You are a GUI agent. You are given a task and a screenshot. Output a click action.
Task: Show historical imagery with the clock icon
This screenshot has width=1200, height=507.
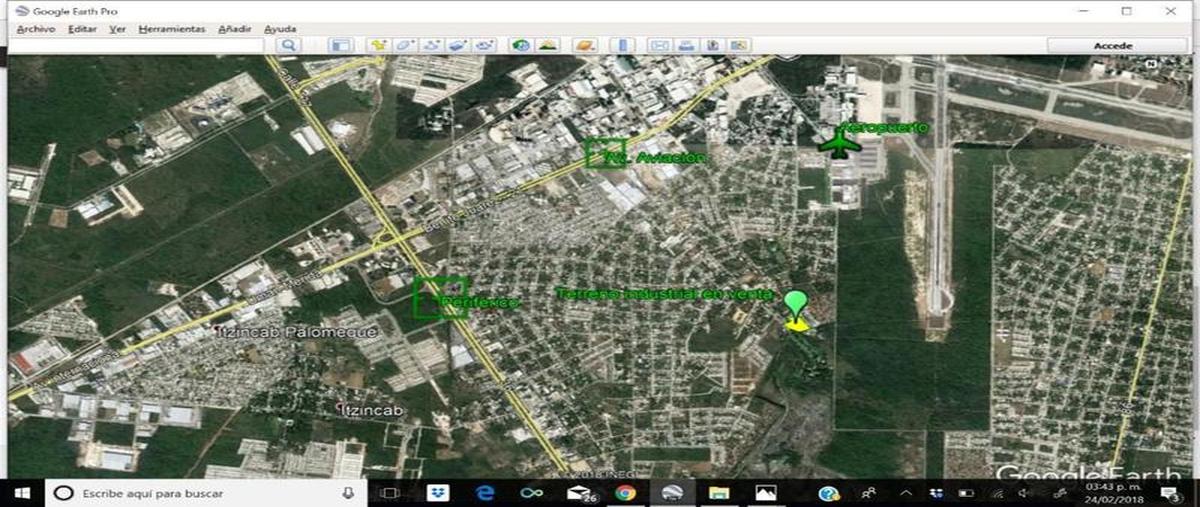(521, 45)
